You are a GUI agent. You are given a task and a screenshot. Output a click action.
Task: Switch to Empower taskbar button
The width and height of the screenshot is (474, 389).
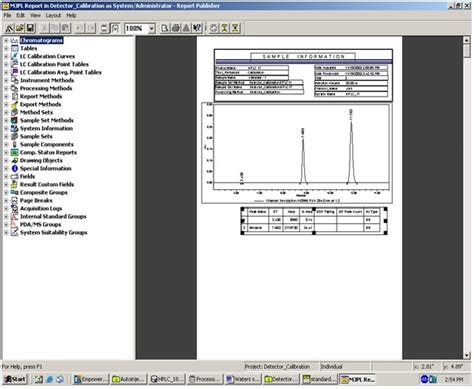(x=91, y=379)
